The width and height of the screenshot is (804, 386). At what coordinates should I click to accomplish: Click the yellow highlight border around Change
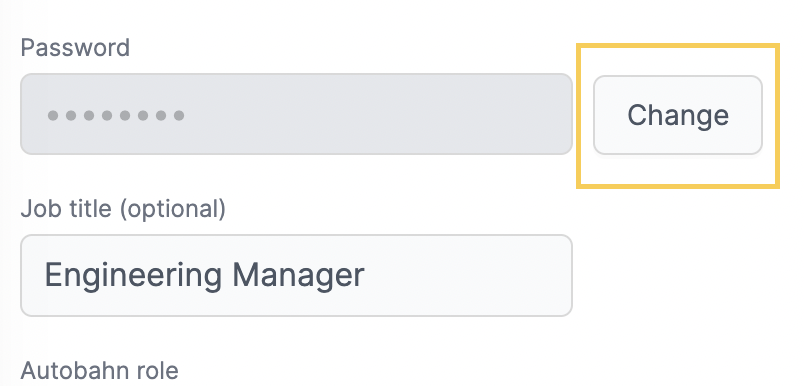click(x=678, y=46)
